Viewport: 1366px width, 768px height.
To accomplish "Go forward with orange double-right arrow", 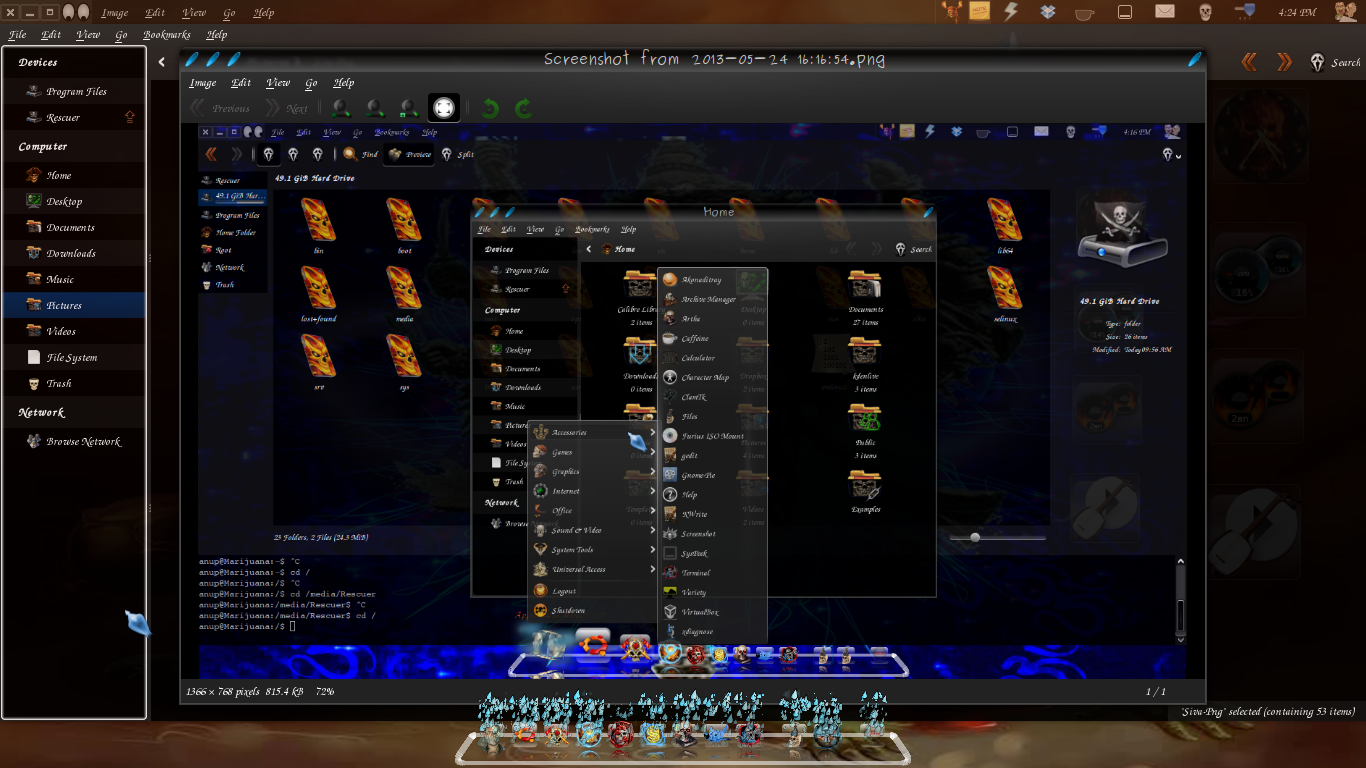I will pos(1284,62).
